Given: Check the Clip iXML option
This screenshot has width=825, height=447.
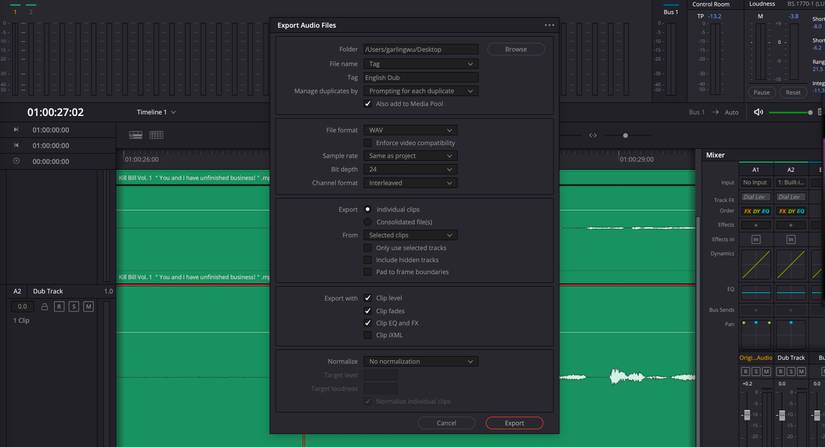Looking at the screenshot, I should (x=368, y=335).
